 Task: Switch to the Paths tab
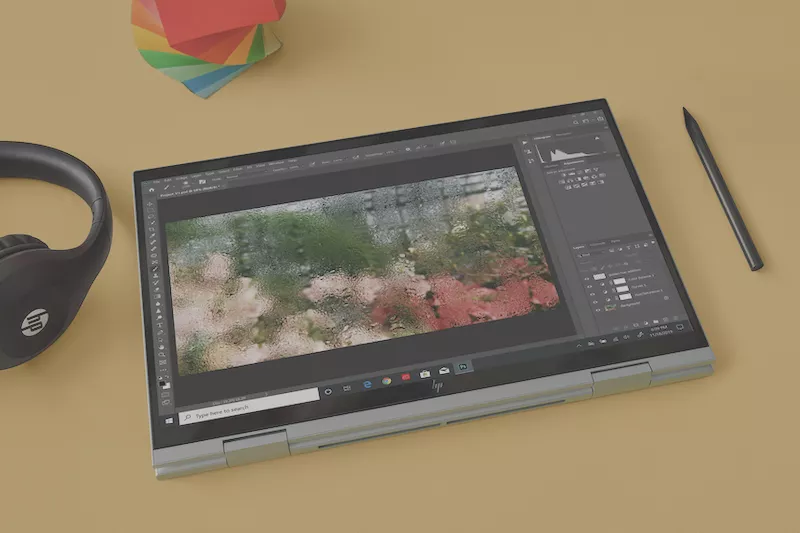615,241
